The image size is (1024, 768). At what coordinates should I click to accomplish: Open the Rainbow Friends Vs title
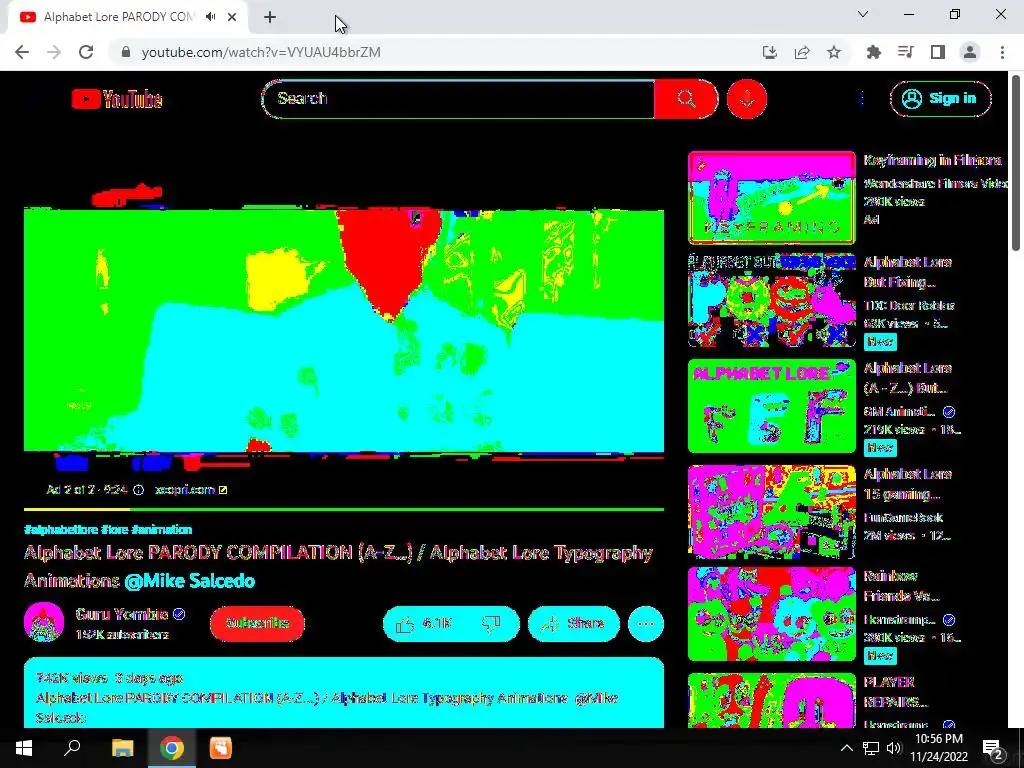(x=901, y=586)
